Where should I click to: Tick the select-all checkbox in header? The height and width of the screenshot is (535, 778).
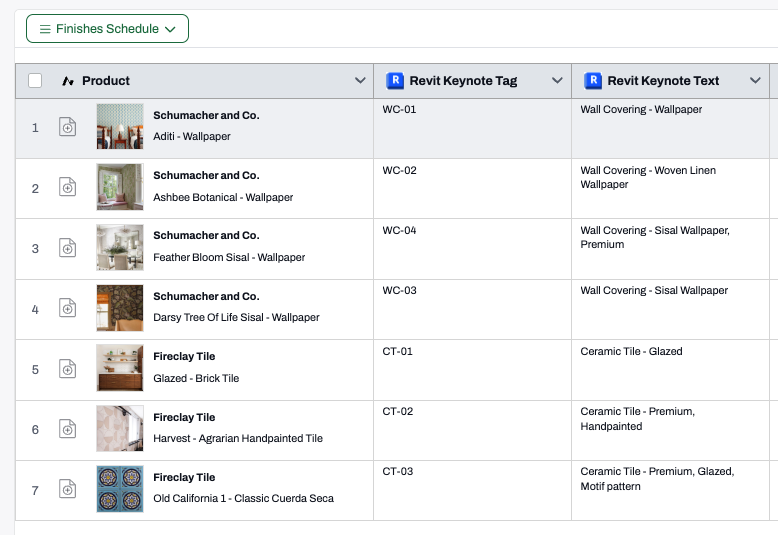(35, 80)
